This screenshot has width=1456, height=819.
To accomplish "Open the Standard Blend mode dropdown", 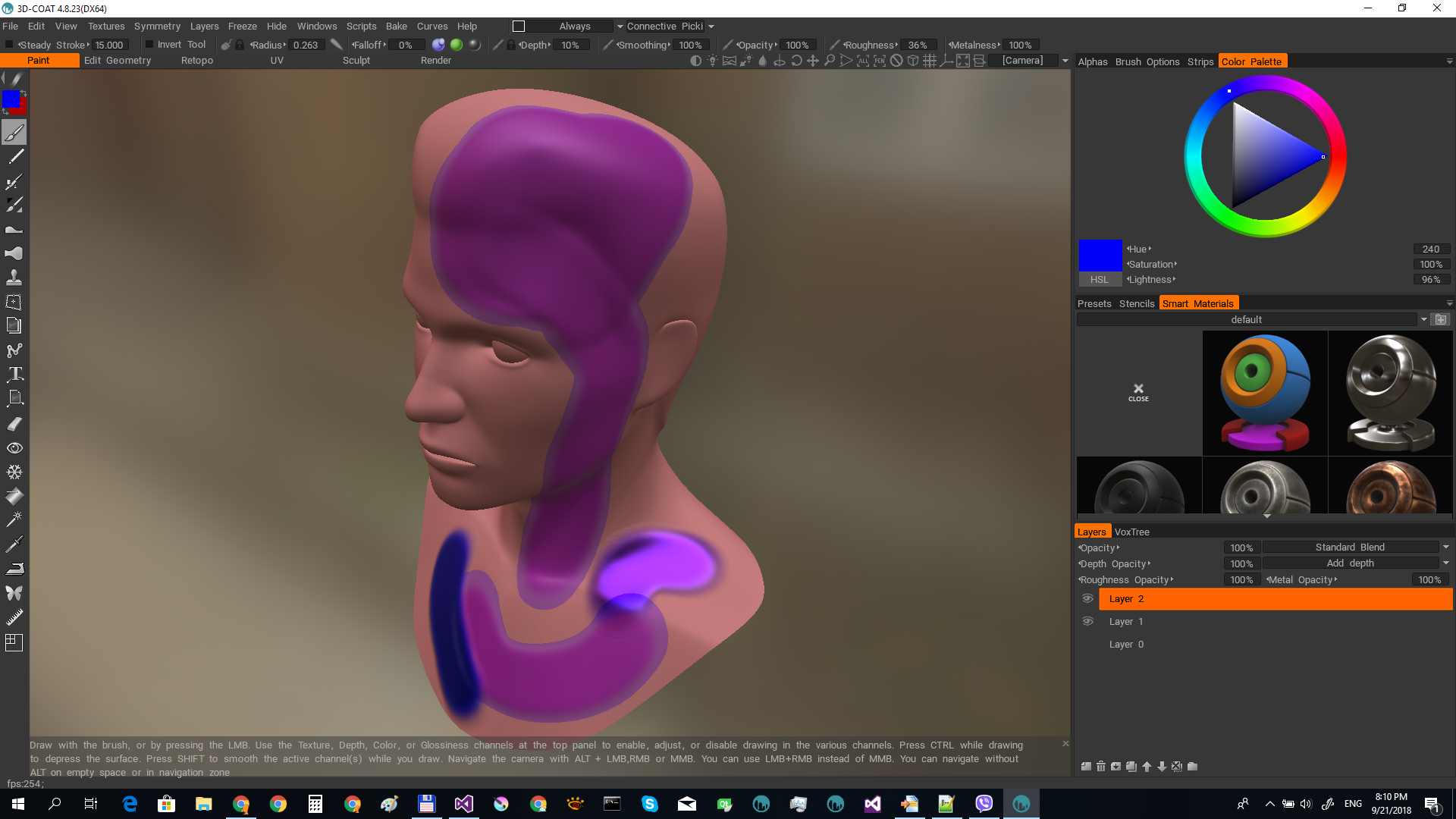I will pyautogui.click(x=1445, y=548).
